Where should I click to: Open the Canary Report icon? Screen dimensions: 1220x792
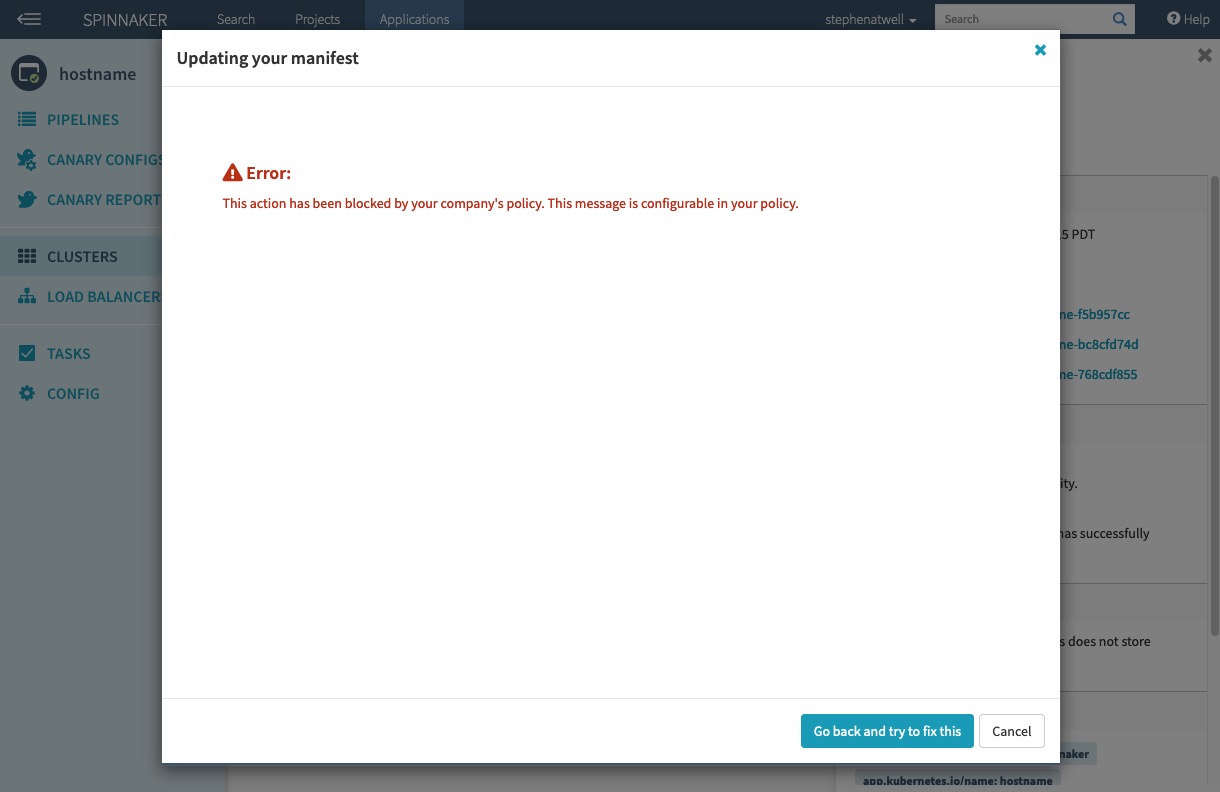click(27, 199)
